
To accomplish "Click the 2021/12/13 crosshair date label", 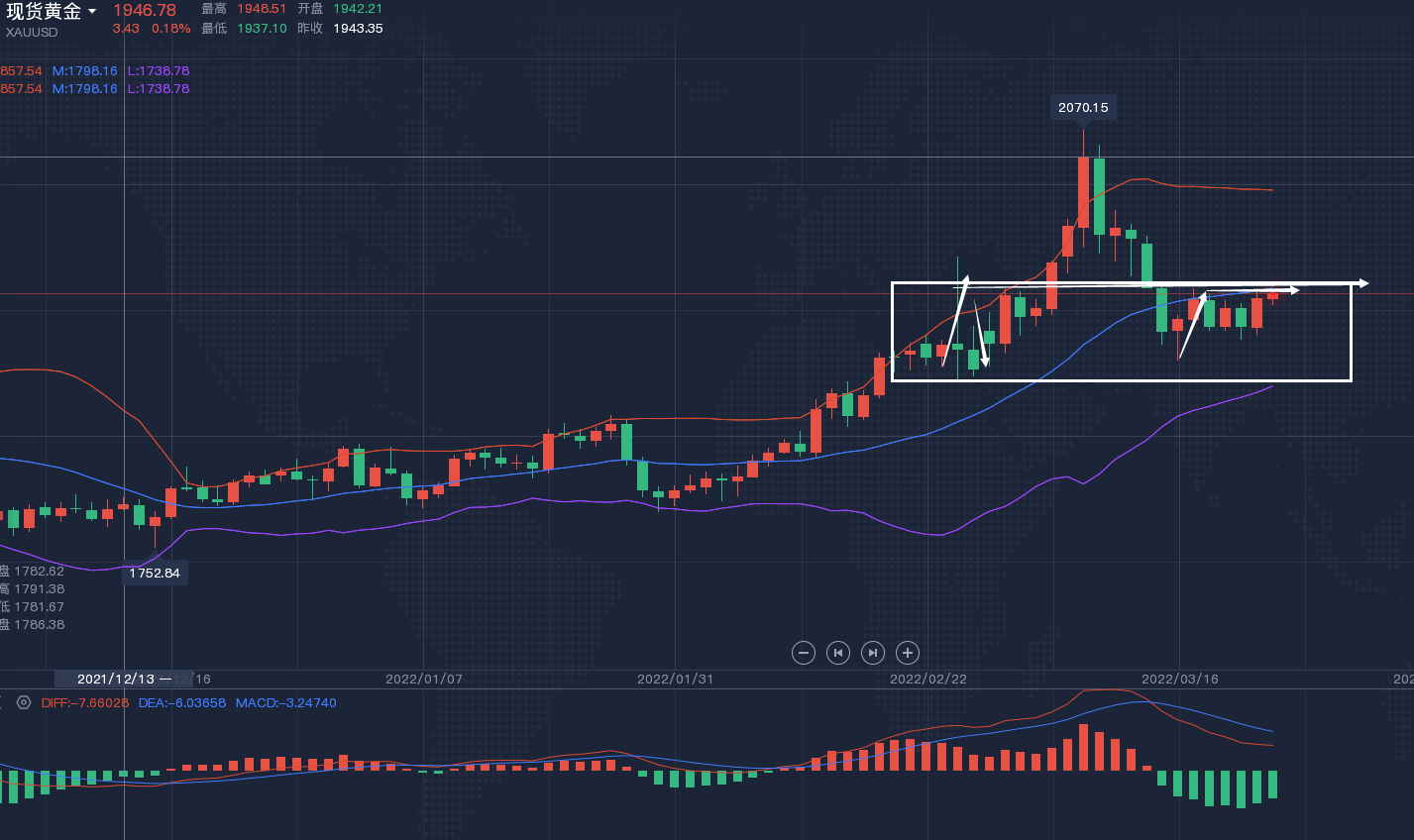I will [x=115, y=679].
